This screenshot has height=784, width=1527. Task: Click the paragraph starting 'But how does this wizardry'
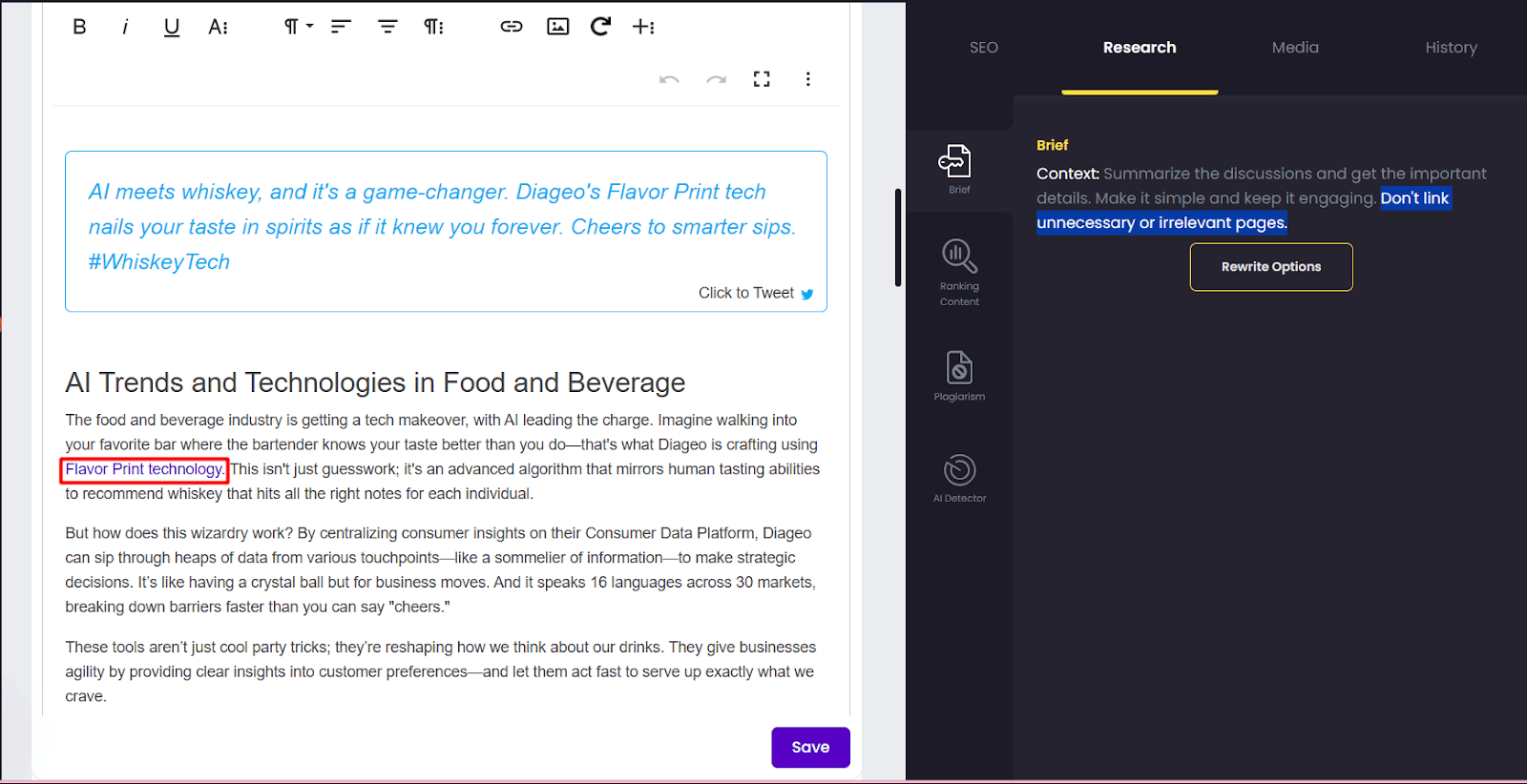click(x=440, y=570)
